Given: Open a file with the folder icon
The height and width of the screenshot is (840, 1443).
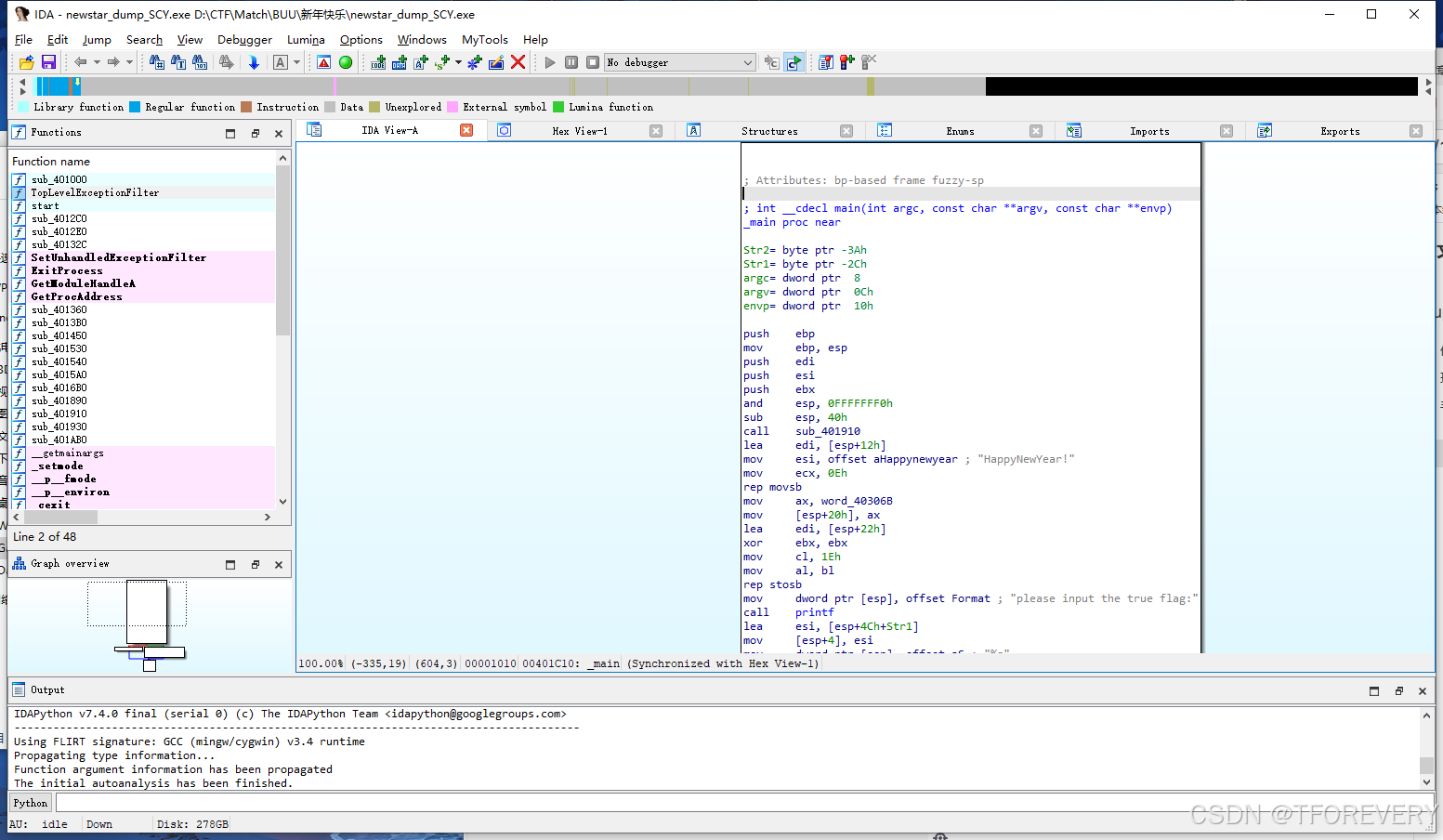Looking at the screenshot, I should tap(26, 62).
